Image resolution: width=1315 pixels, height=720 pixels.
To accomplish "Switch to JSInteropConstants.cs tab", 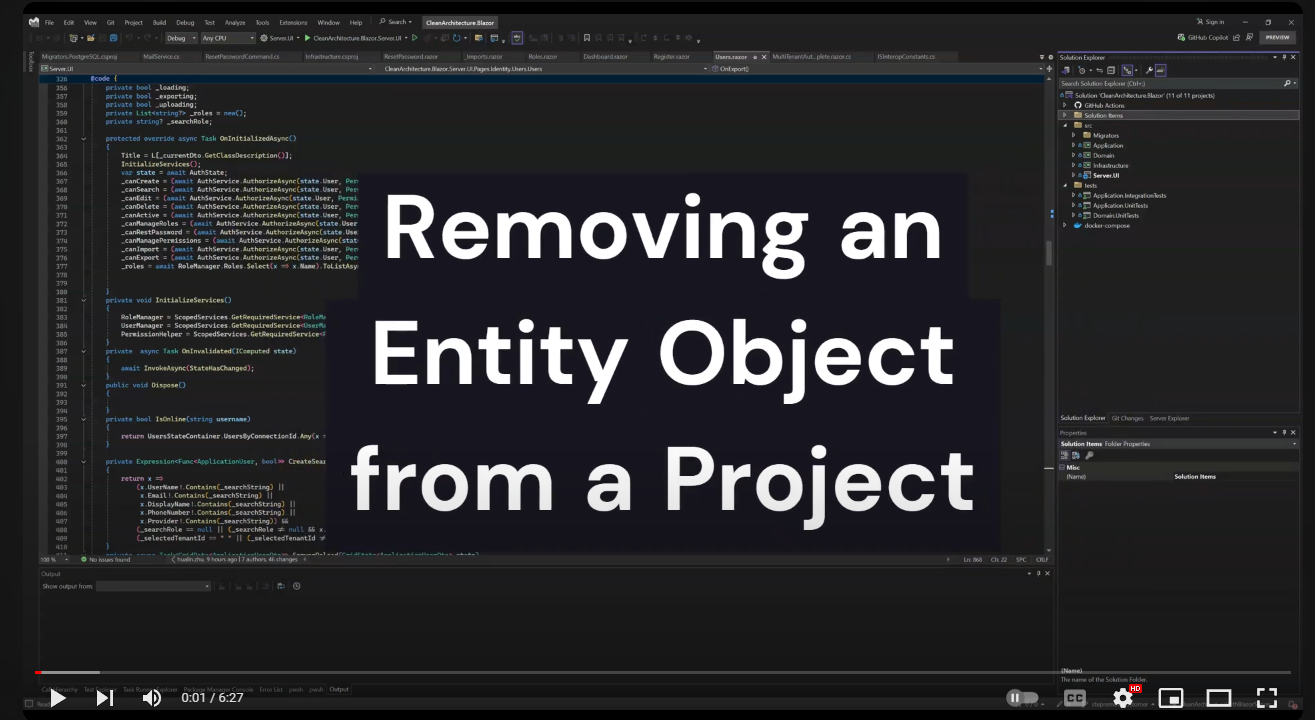I will click(x=906, y=57).
